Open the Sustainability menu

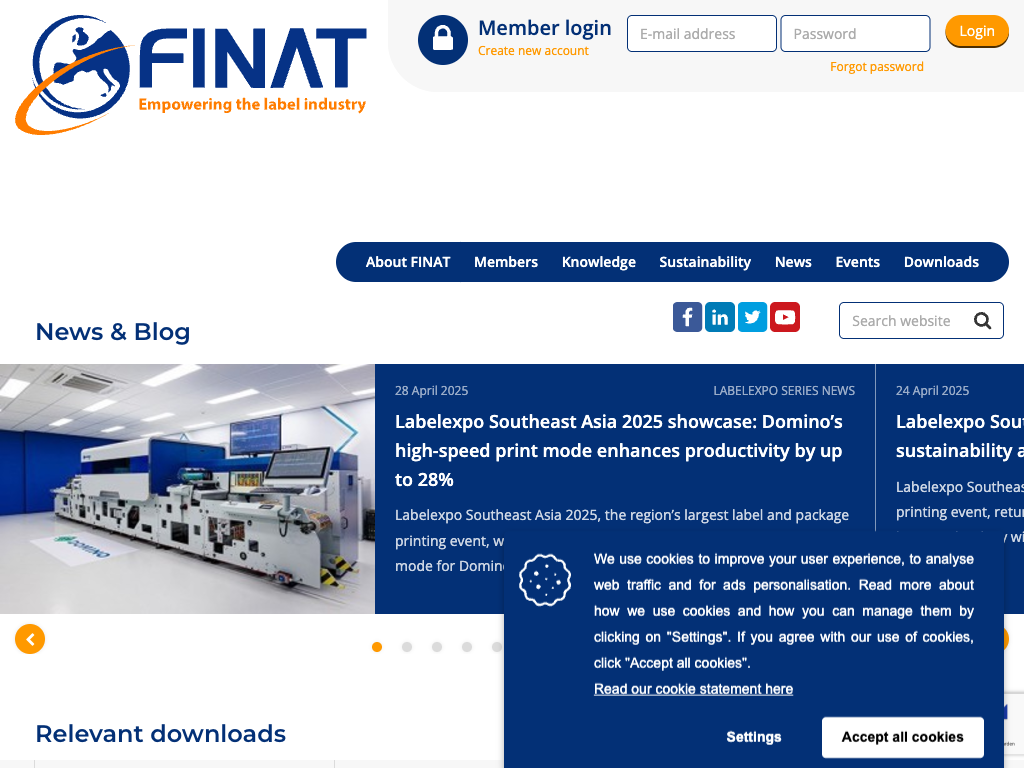(x=705, y=262)
